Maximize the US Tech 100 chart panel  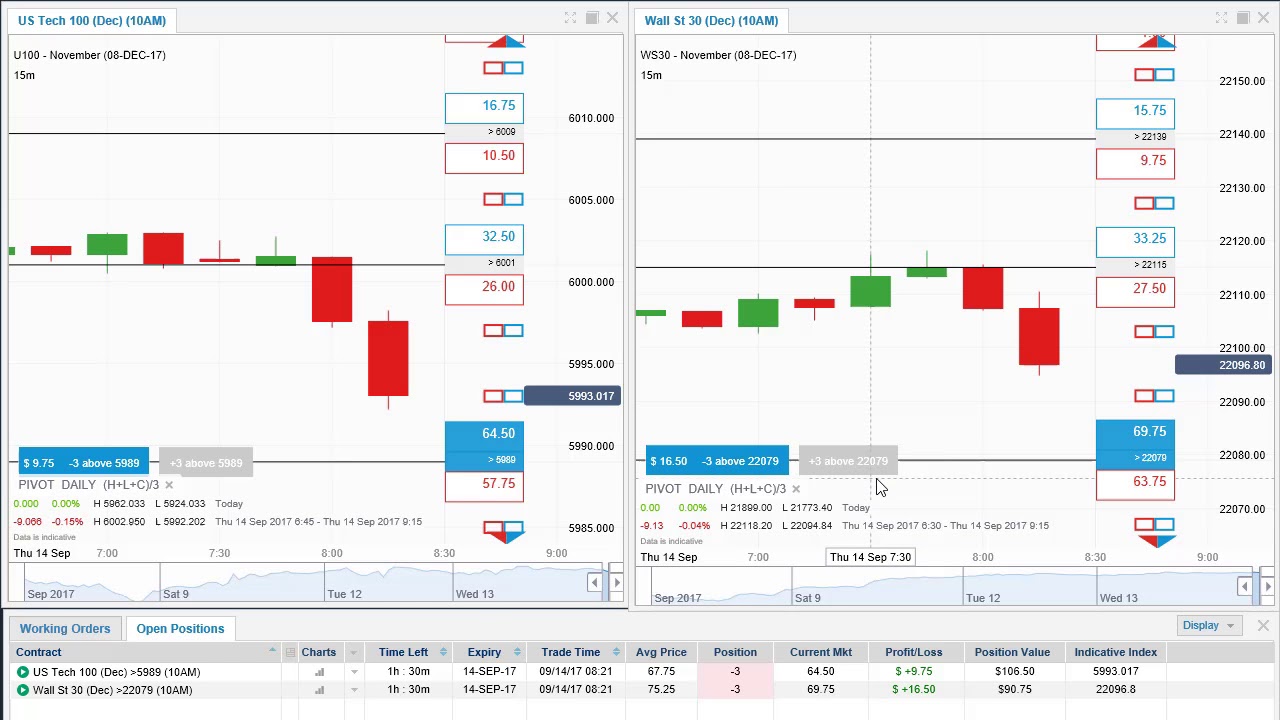592,18
